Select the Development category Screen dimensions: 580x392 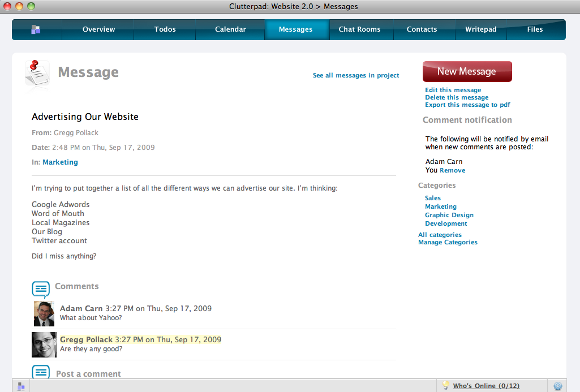(446, 223)
